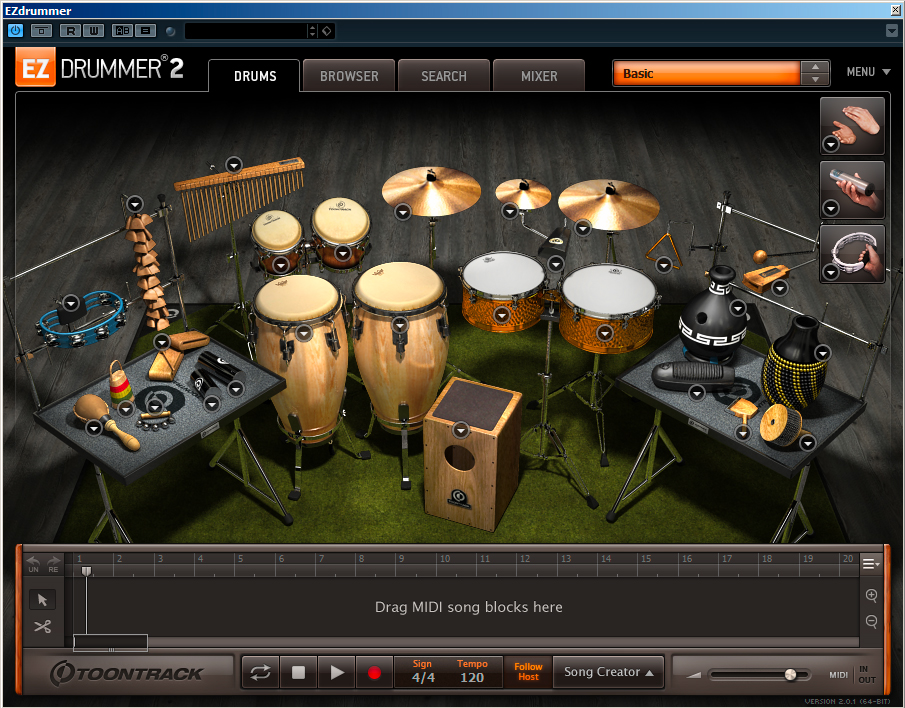Zoom out on the song track
The image size is (905, 708).
pyautogui.click(x=872, y=621)
